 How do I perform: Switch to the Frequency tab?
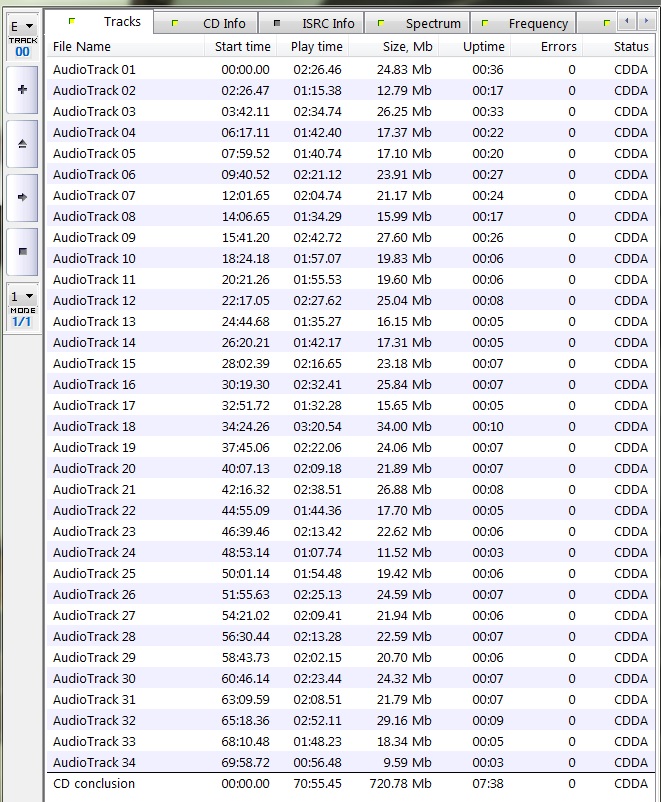point(537,23)
